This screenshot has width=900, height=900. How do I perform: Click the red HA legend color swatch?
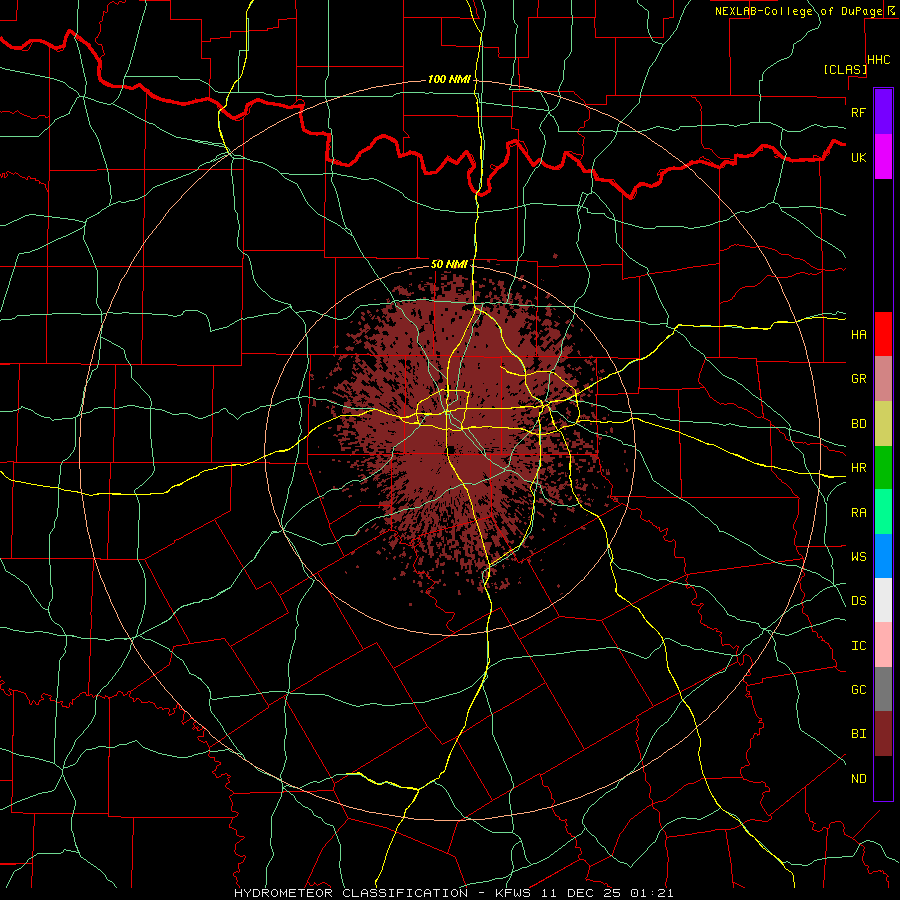883,334
